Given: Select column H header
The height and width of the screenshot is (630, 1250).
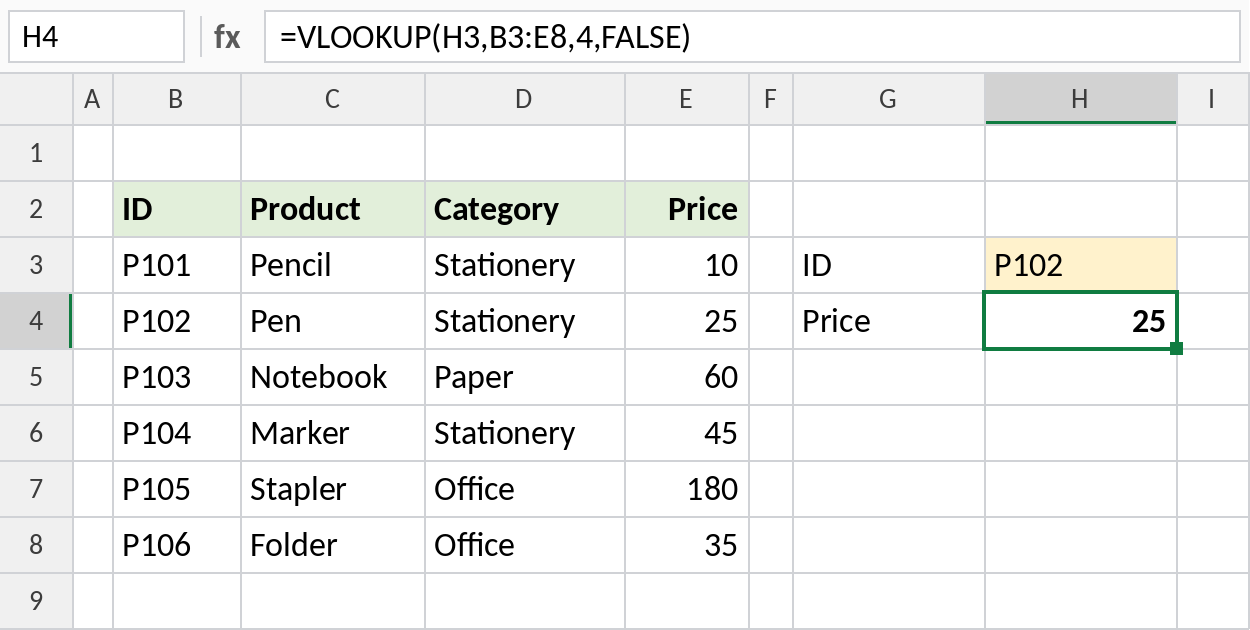Looking at the screenshot, I should (x=1081, y=99).
